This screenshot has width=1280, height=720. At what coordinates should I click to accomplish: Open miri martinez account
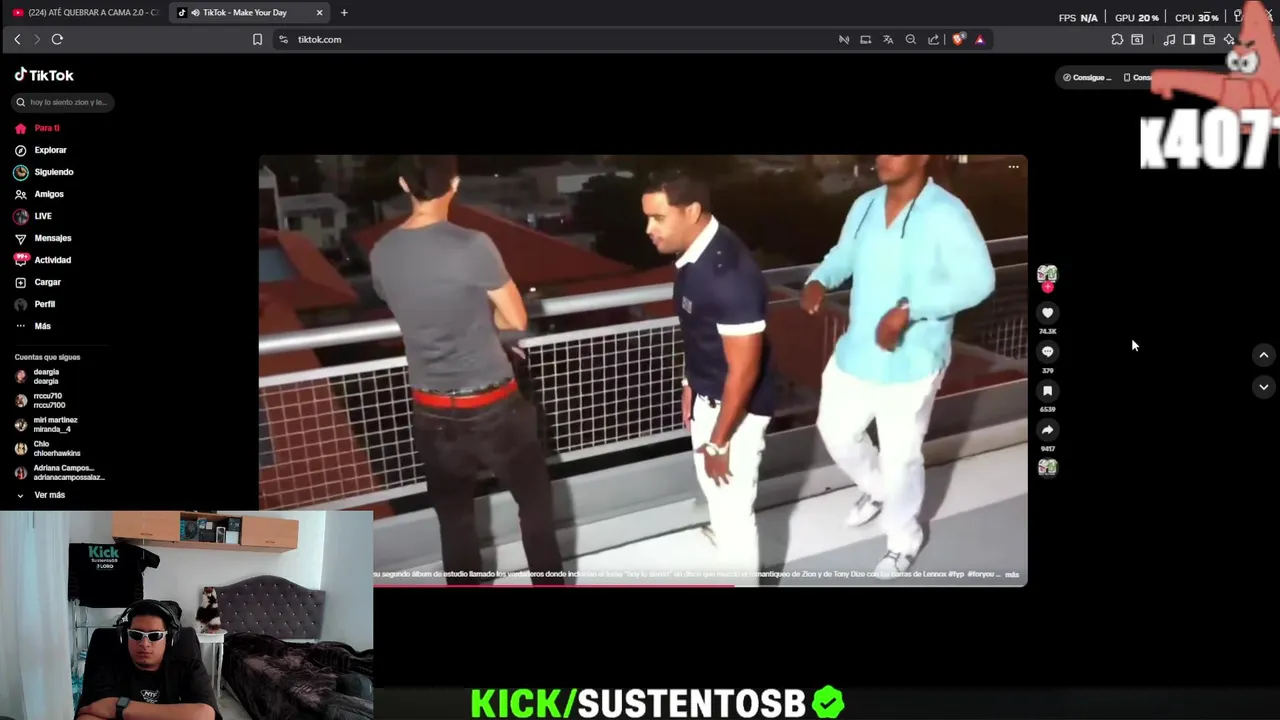point(46,424)
